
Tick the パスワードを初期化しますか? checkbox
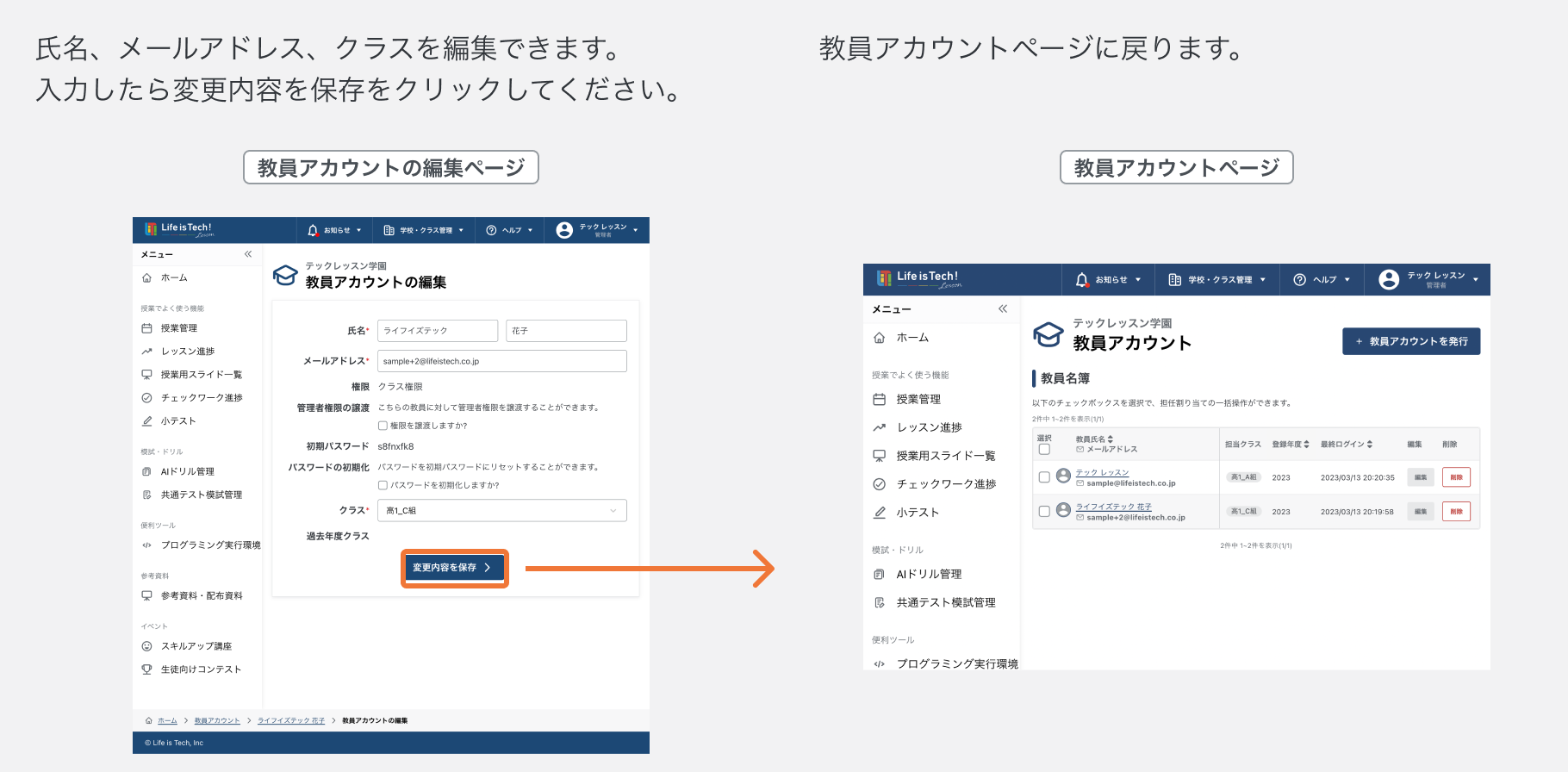(383, 485)
